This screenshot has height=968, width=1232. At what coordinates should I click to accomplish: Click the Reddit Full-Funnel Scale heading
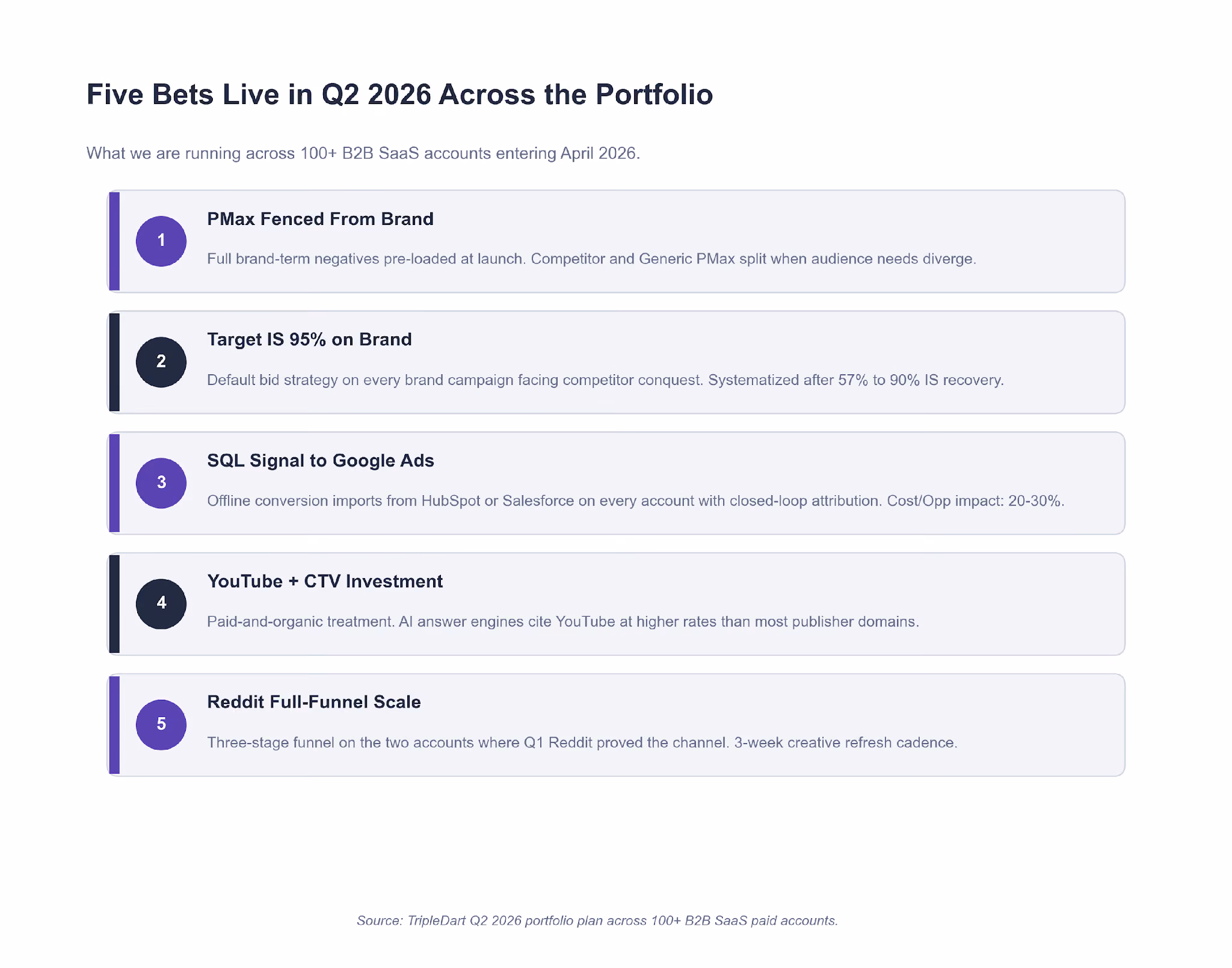314,702
